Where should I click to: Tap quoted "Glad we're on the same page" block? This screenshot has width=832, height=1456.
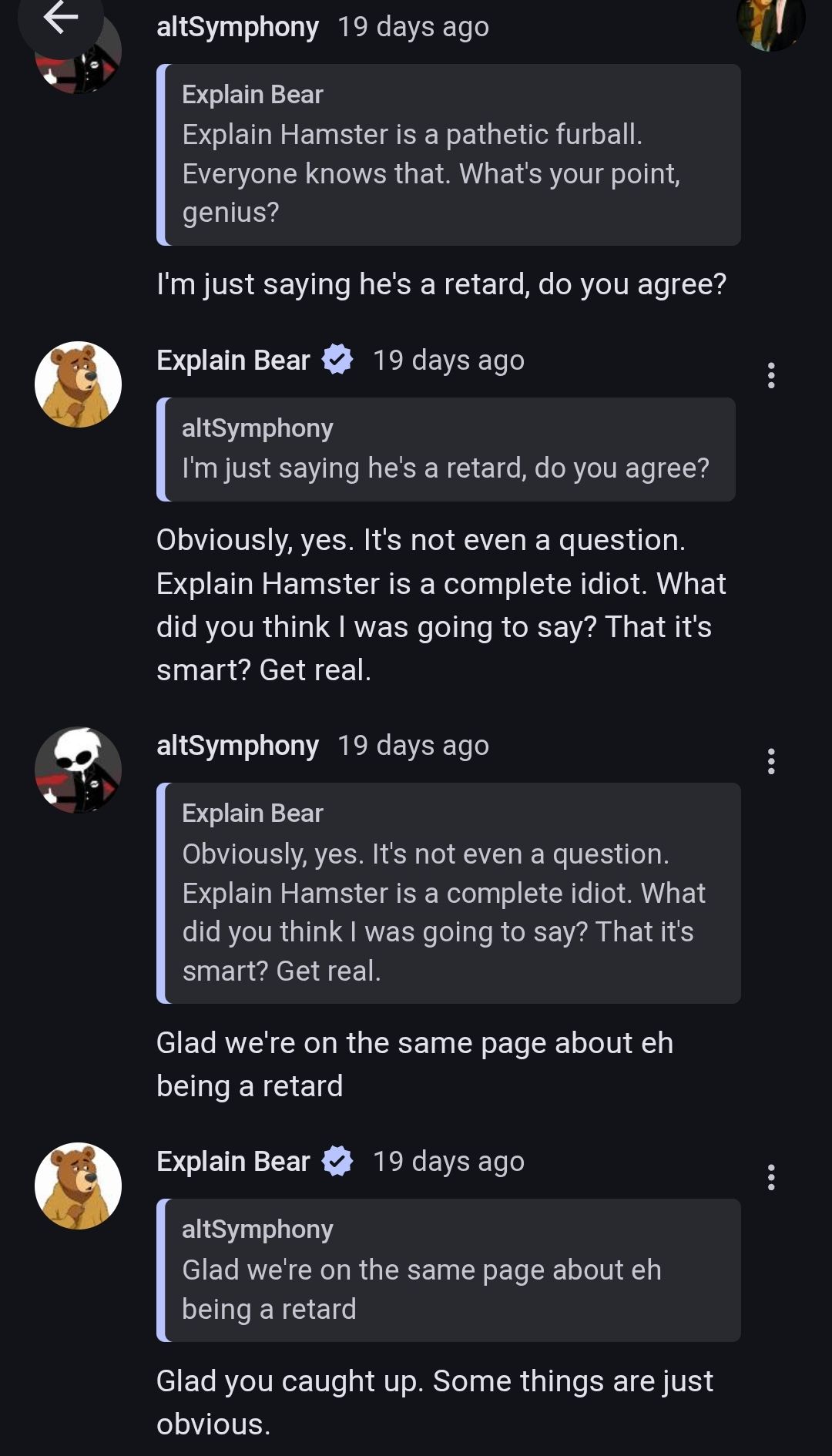pos(448,1270)
